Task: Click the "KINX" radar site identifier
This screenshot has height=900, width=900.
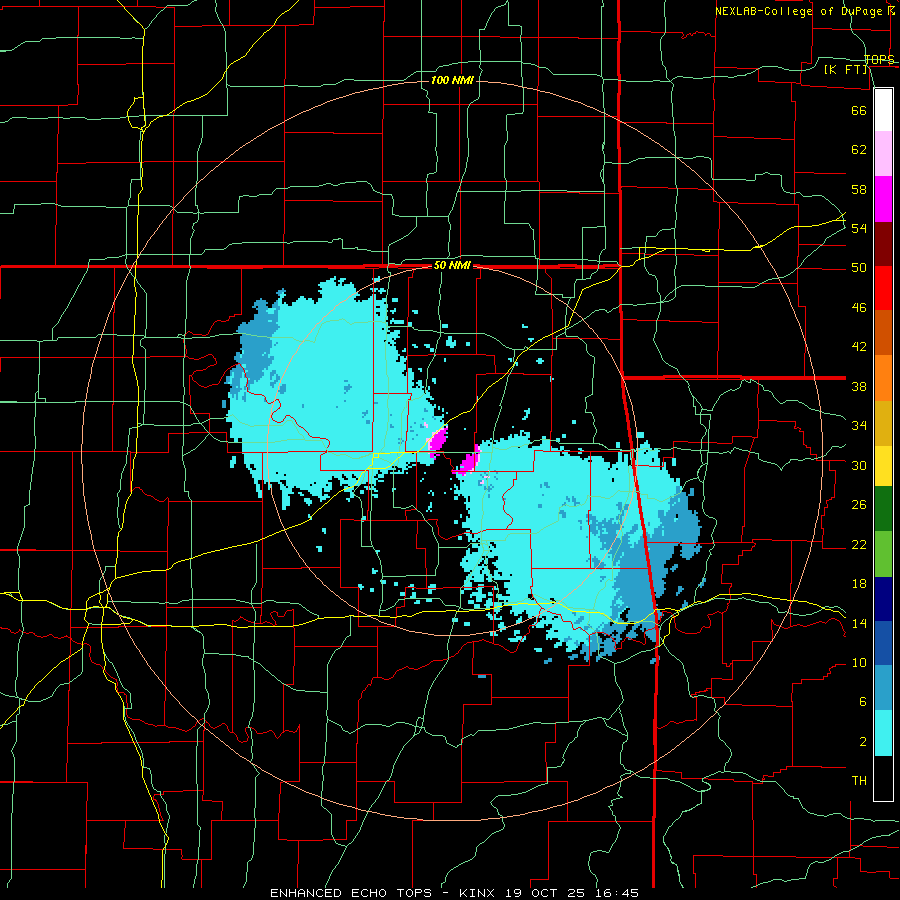Action: 476,893
